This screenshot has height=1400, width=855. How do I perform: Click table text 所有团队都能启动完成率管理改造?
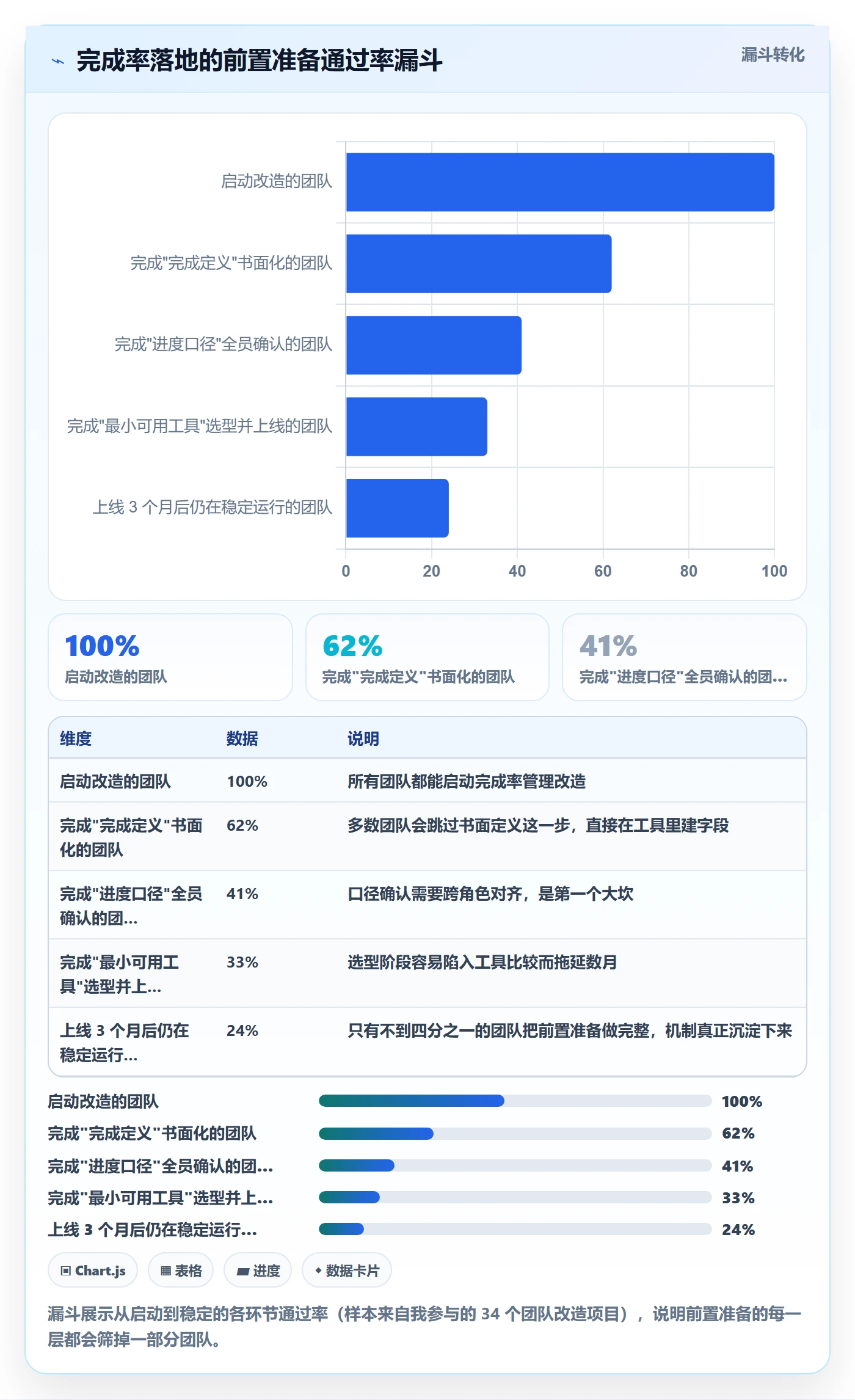coord(467,781)
